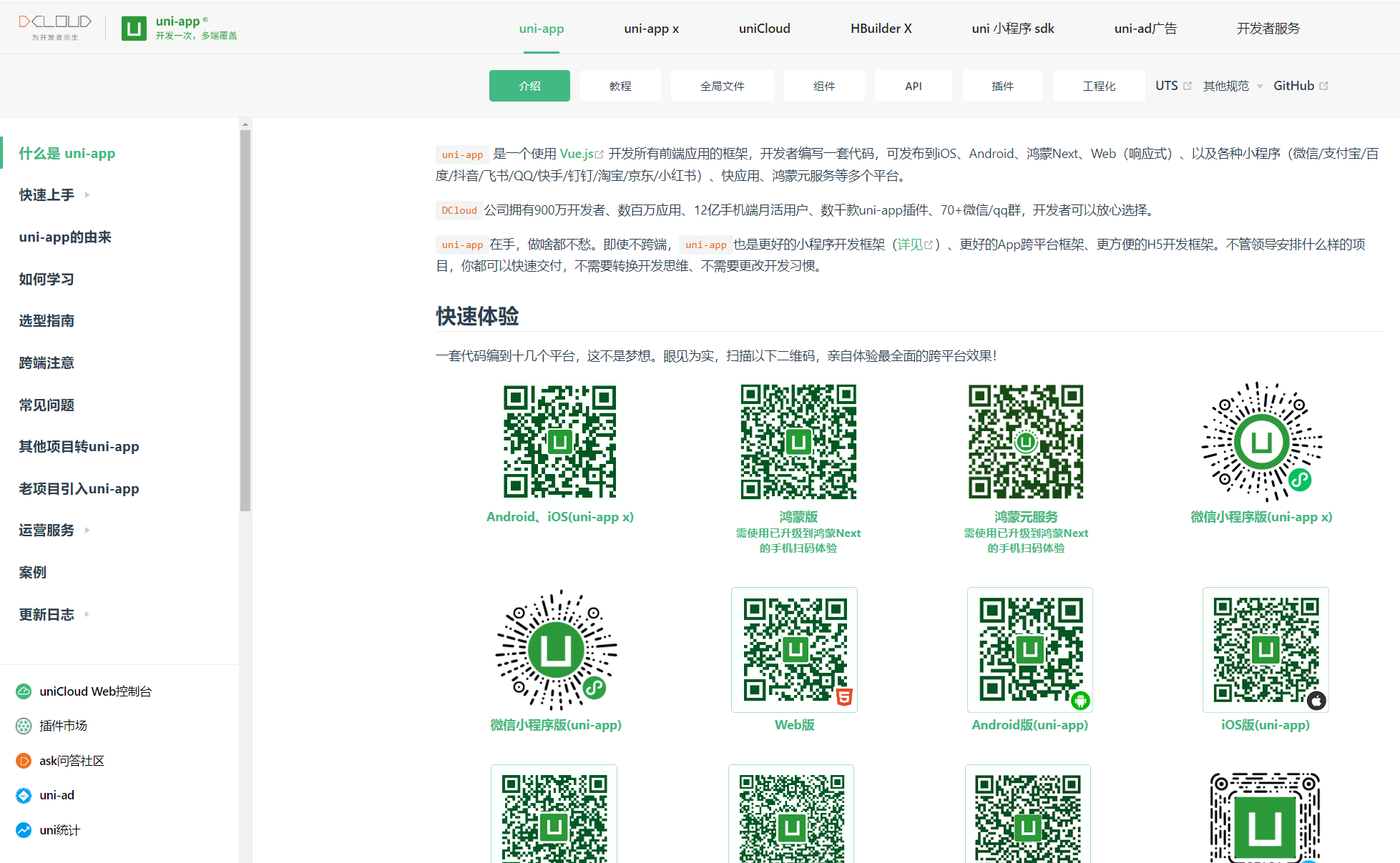Screen dimensions: 1400x863
Task: Click 微信小程序版(uni-app) mini program code
Action: point(556,650)
